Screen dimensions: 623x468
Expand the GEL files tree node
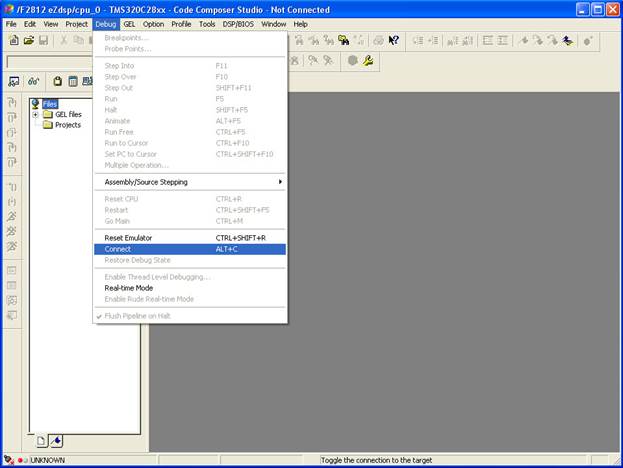coord(35,114)
